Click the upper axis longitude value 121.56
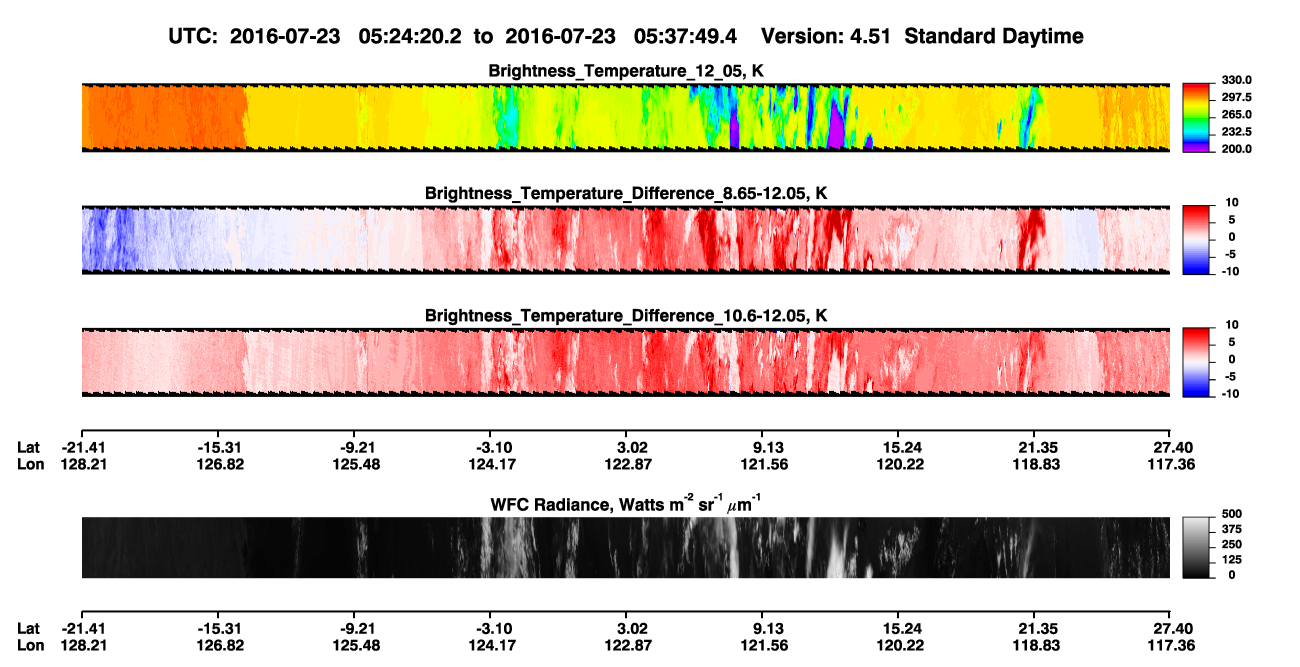 (x=766, y=464)
